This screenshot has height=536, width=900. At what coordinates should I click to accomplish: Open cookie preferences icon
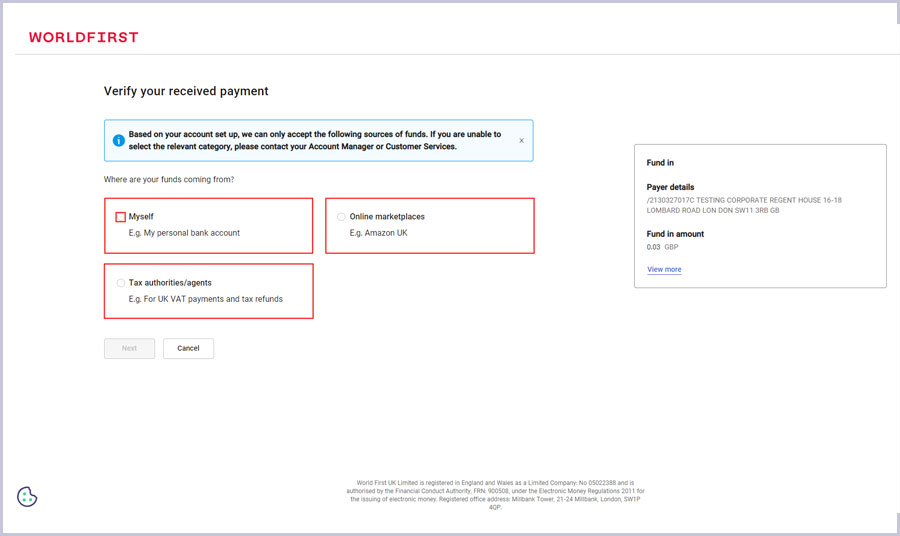(x=27, y=497)
